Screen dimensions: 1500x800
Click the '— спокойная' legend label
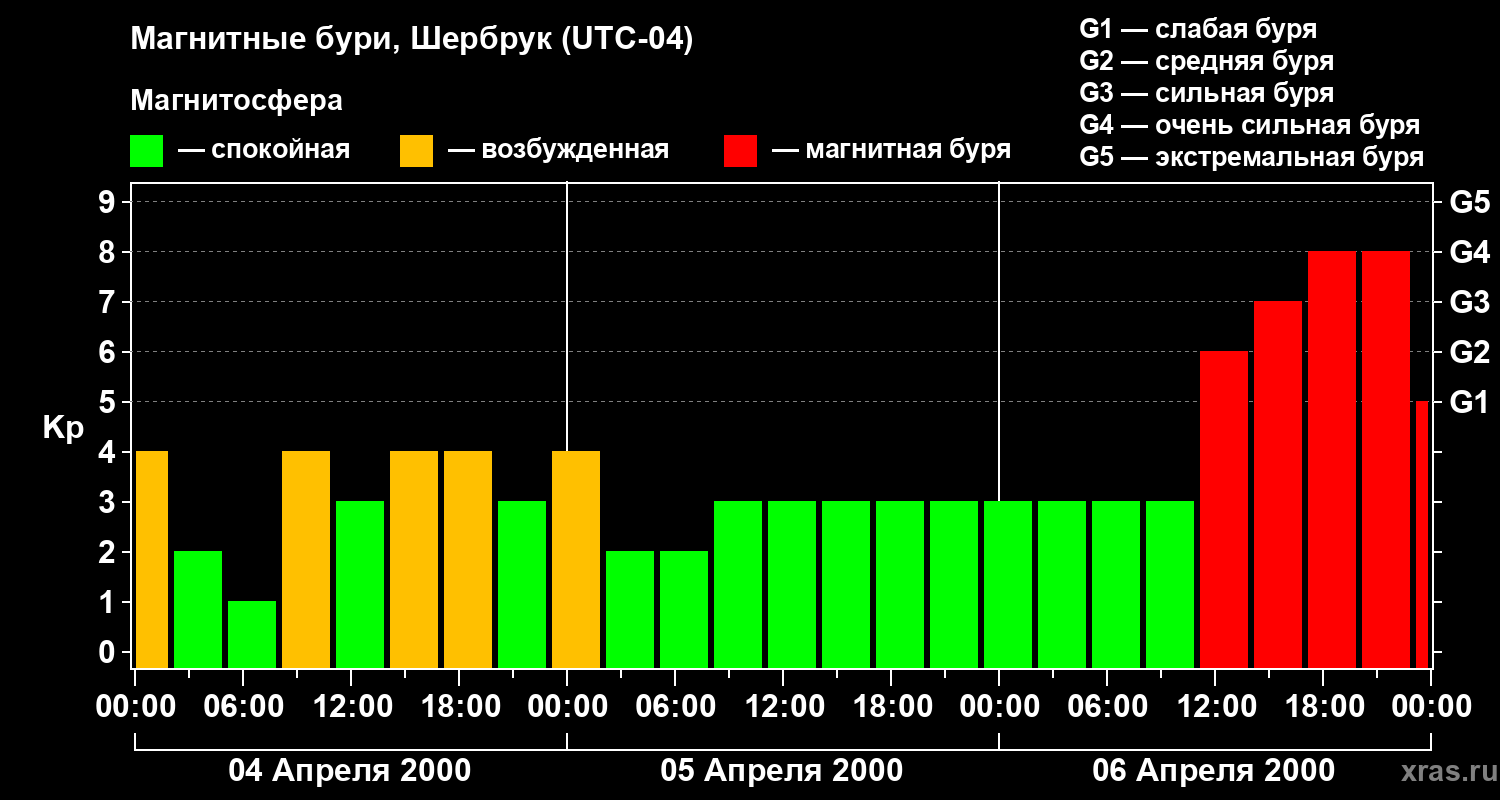pos(264,151)
